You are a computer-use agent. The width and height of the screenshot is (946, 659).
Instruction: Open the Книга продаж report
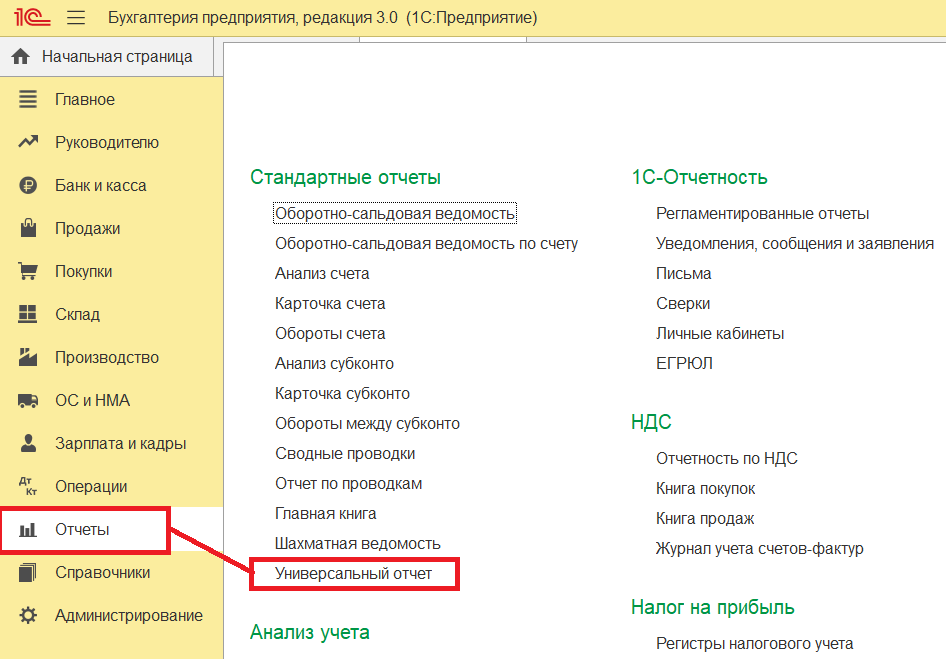tap(705, 518)
